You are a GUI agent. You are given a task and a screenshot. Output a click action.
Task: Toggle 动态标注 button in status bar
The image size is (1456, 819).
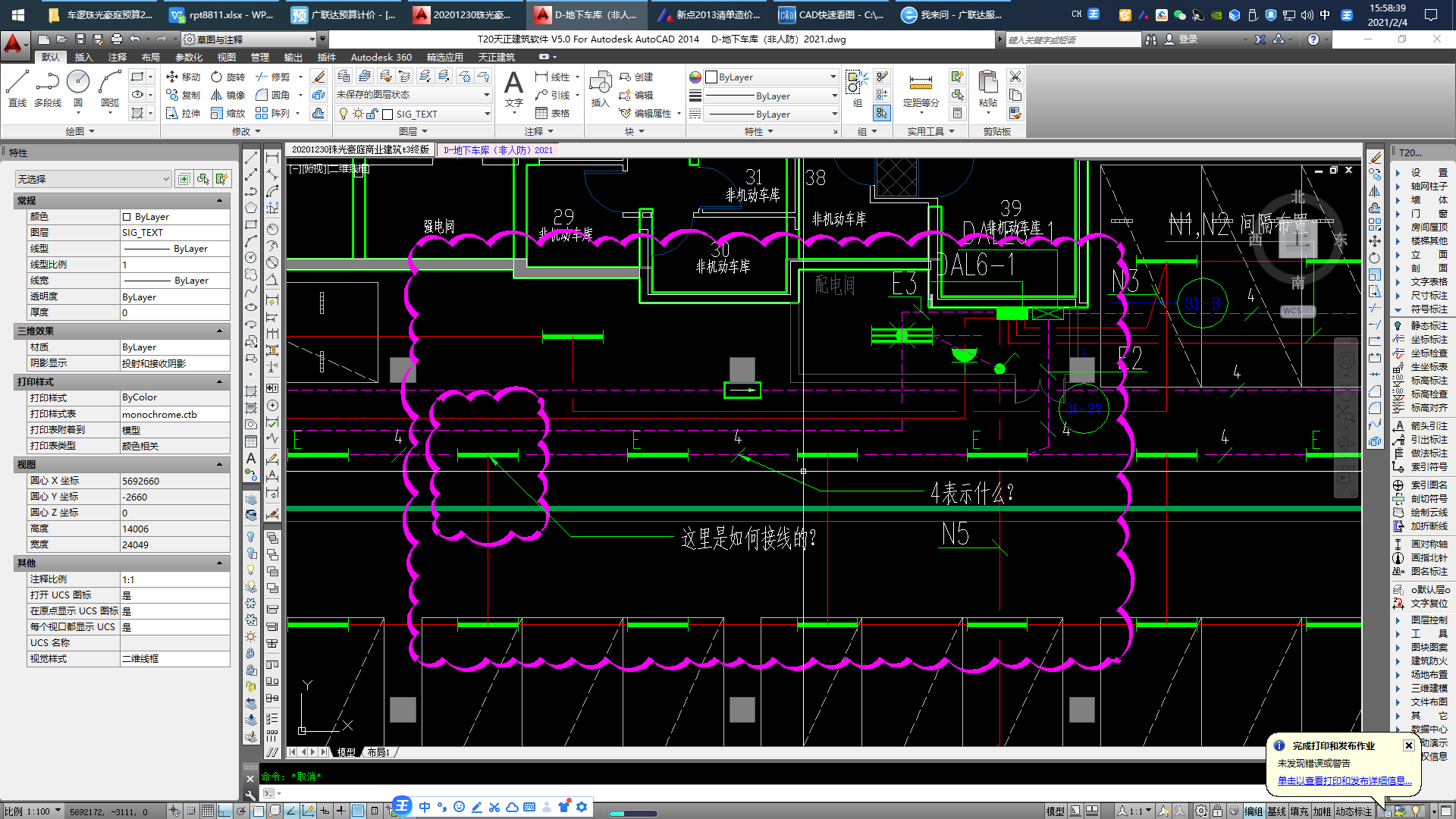pyautogui.click(x=1354, y=811)
